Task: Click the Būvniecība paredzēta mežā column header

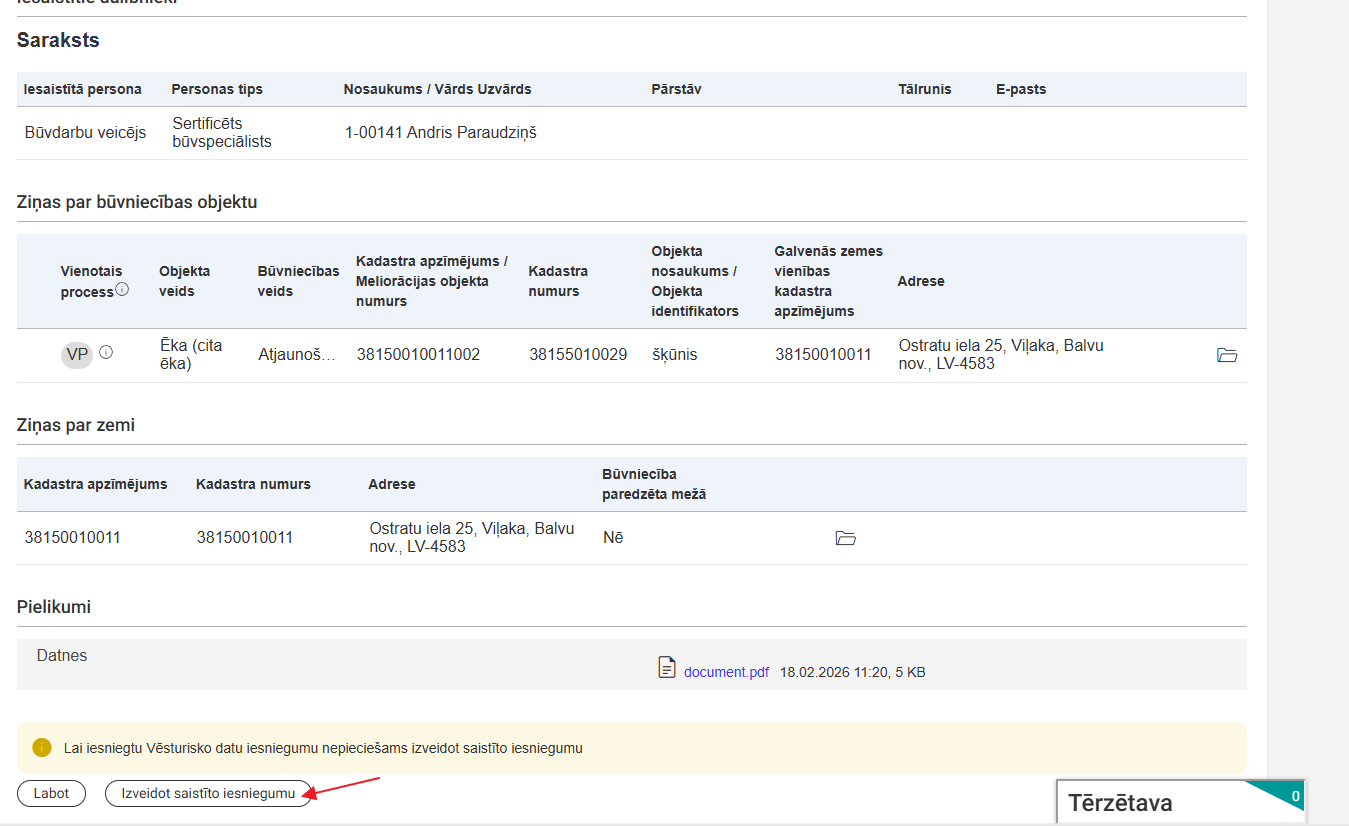Action: pos(653,484)
